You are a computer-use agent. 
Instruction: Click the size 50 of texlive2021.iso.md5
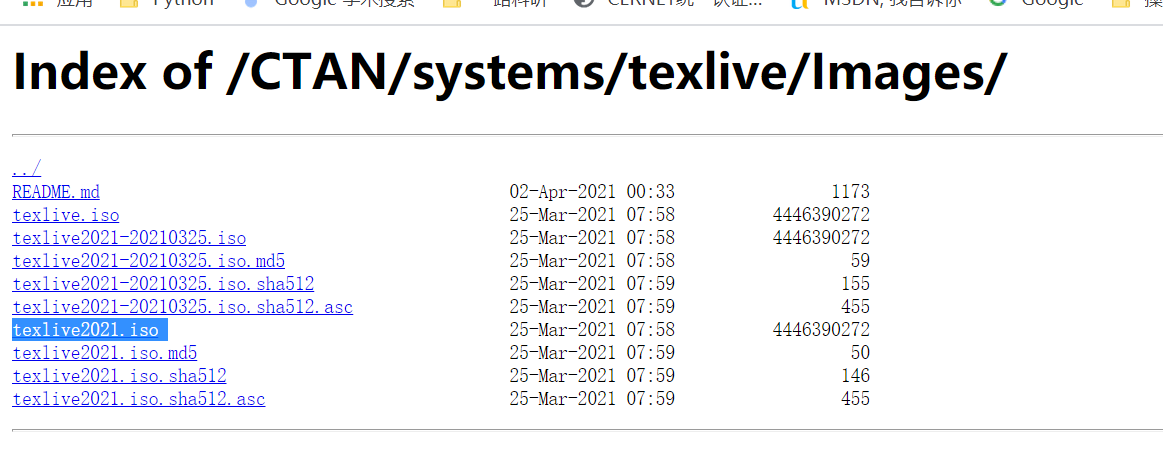click(860, 353)
